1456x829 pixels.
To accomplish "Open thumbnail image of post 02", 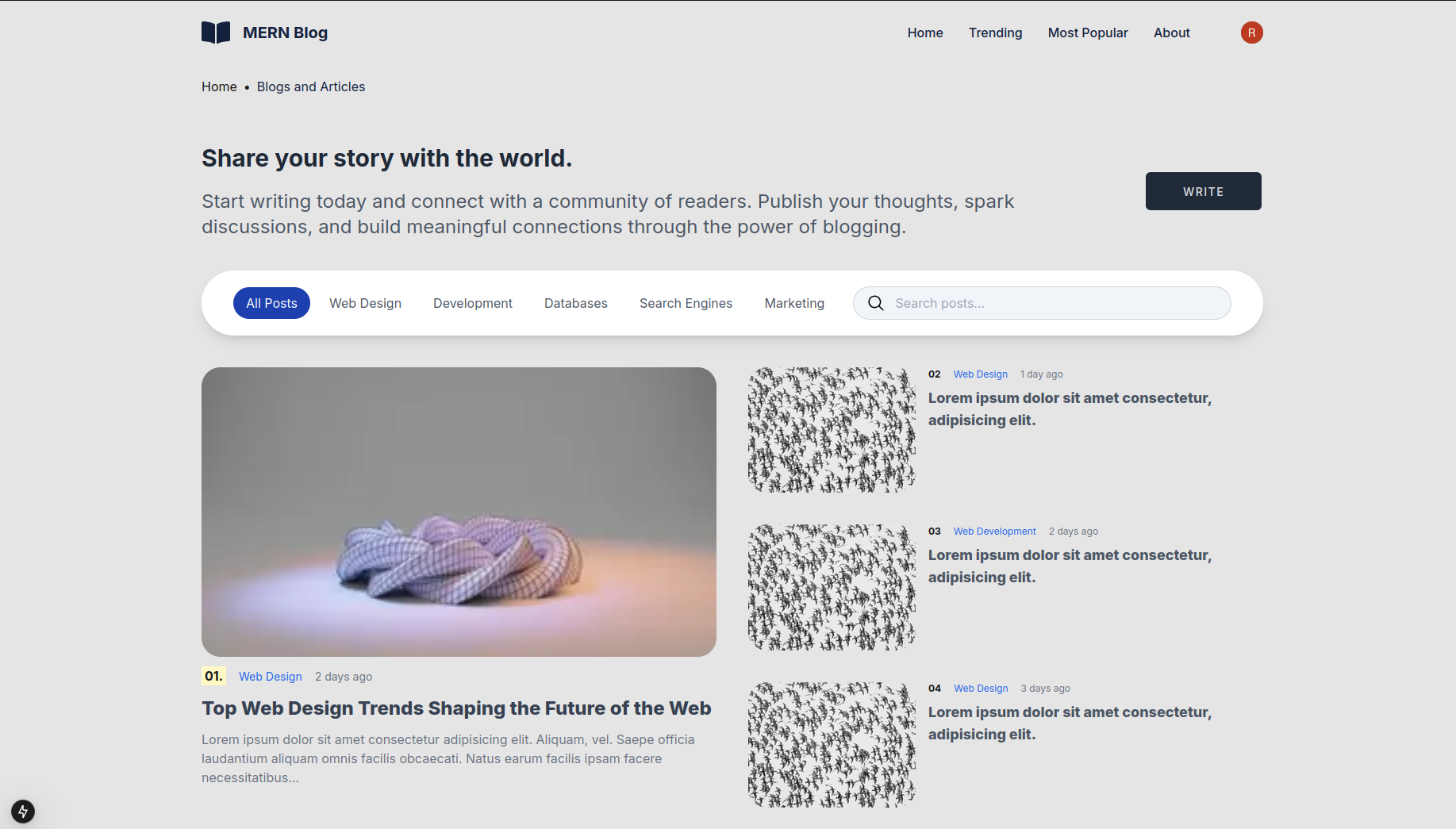I will tap(832, 430).
